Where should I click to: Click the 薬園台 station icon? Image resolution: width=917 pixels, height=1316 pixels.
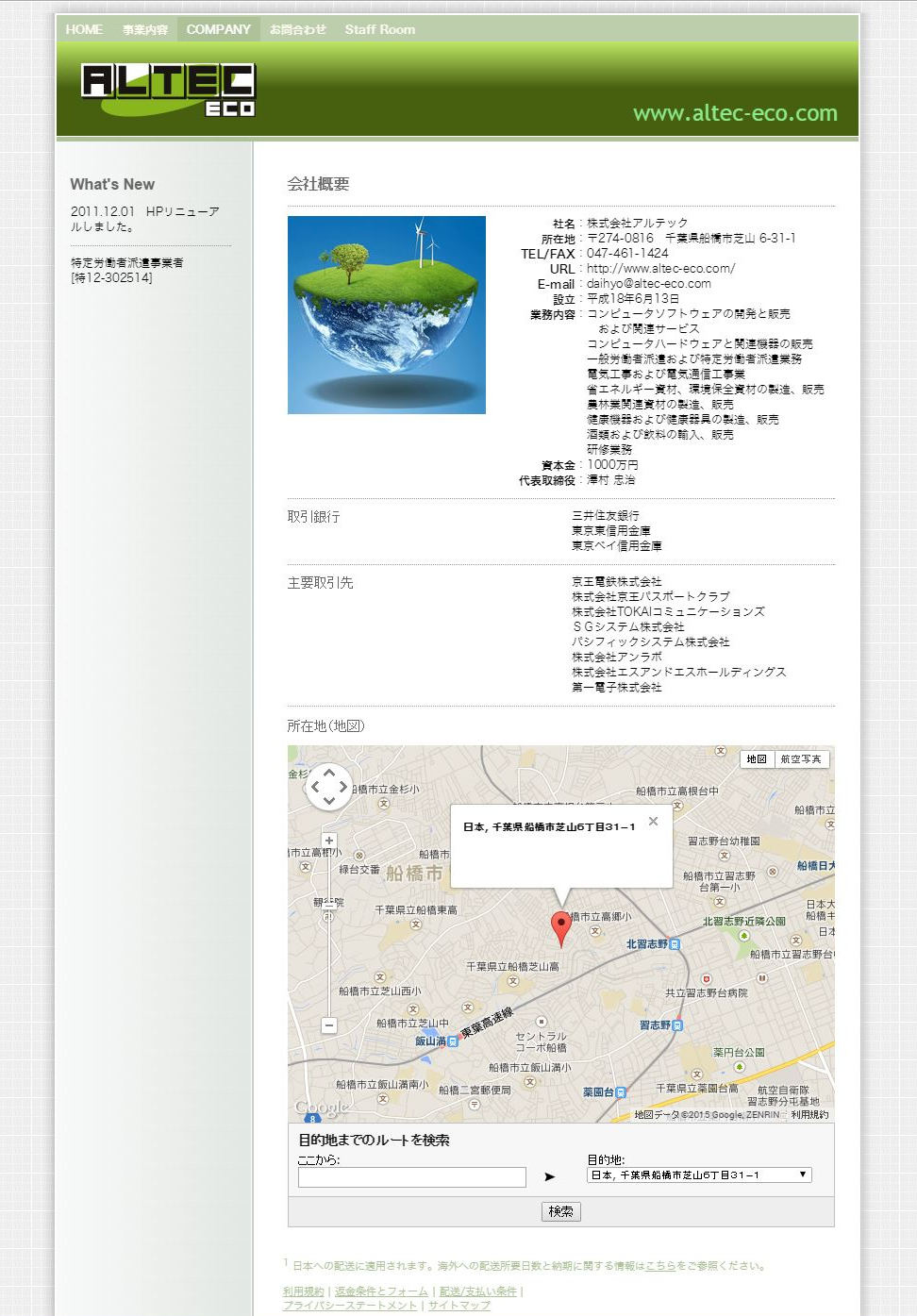(x=621, y=1092)
